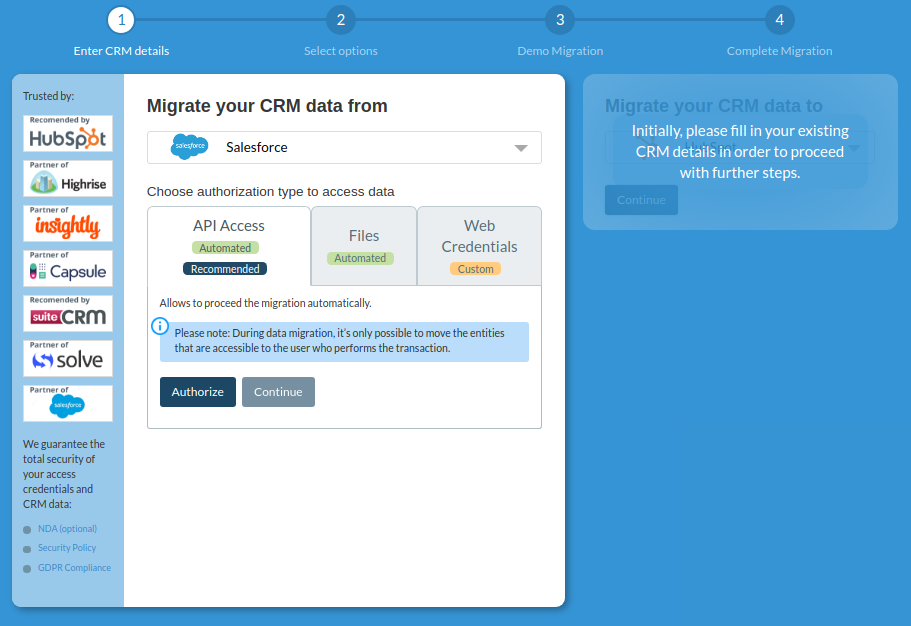Image resolution: width=911 pixels, height=626 pixels.
Task: Click step 4 circle Complete Migration
Action: point(780,20)
